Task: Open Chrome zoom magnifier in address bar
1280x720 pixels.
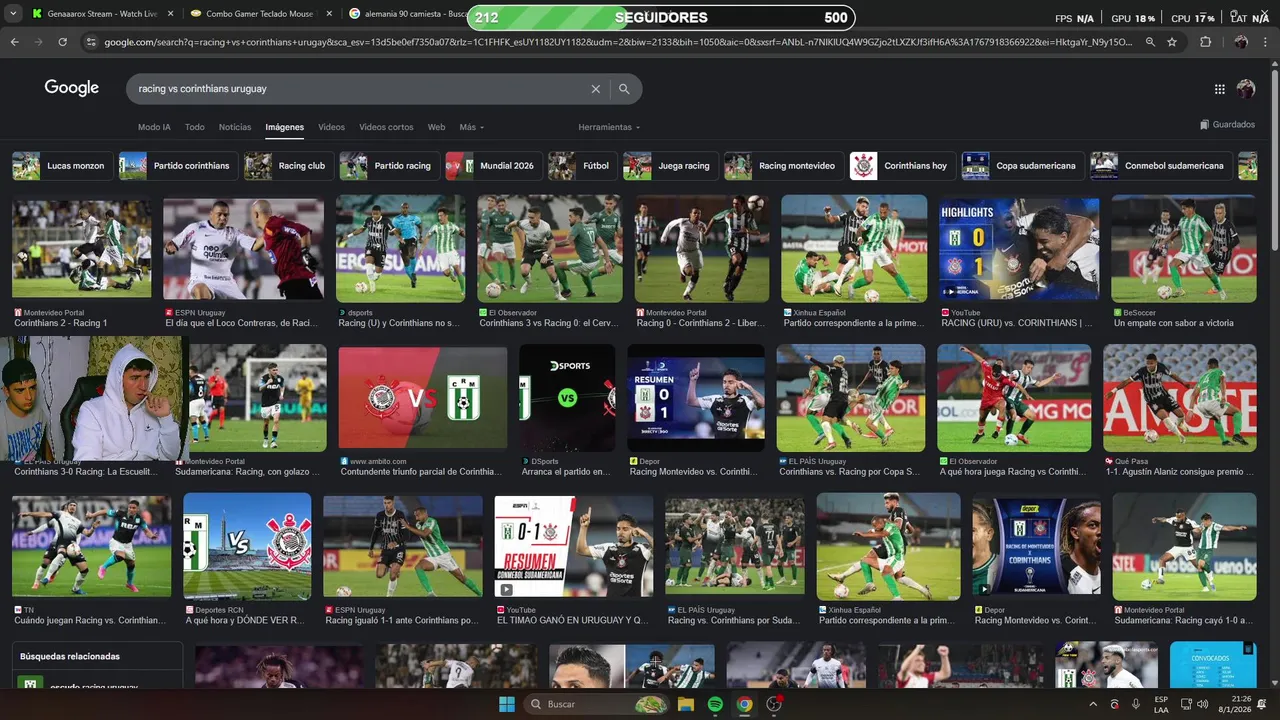Action: tap(1150, 42)
